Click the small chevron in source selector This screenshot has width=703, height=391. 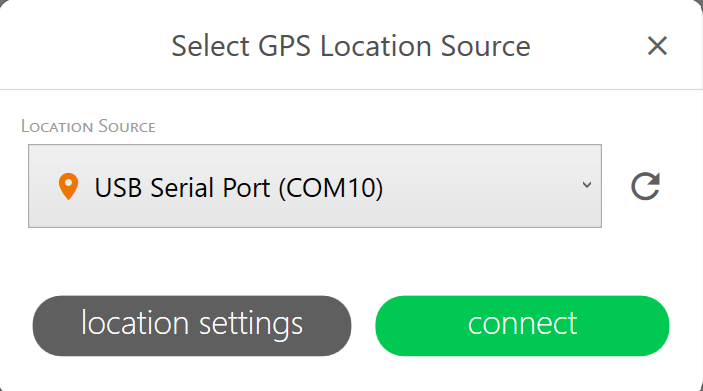(586, 185)
